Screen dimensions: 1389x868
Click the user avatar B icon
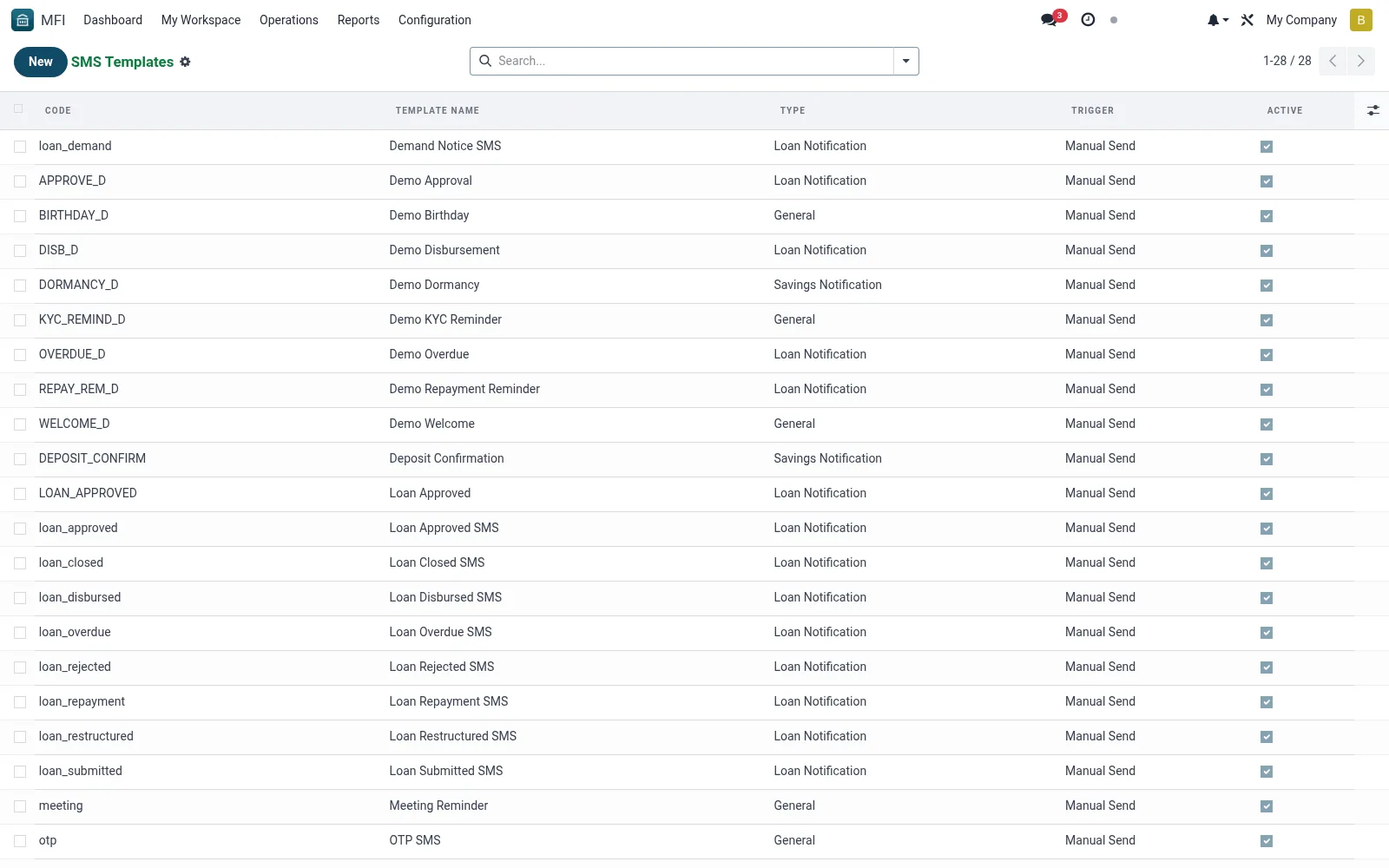coord(1361,20)
